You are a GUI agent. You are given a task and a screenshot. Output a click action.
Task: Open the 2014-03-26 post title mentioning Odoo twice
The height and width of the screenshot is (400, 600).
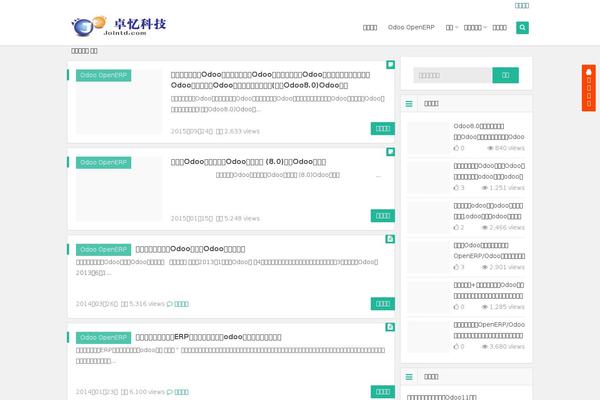click(x=190, y=249)
